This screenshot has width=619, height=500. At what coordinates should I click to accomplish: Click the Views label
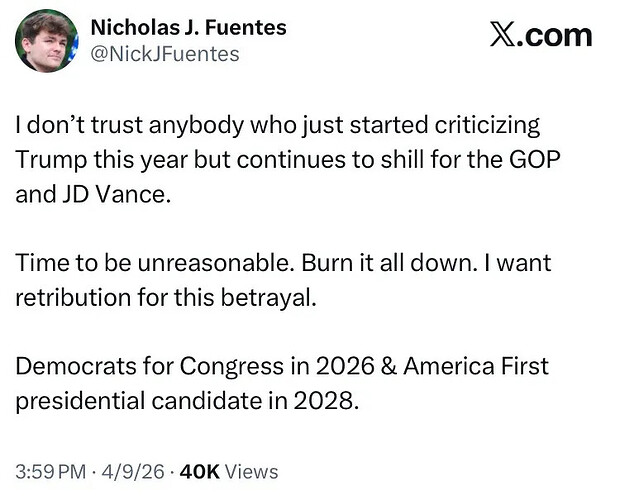coord(253,472)
